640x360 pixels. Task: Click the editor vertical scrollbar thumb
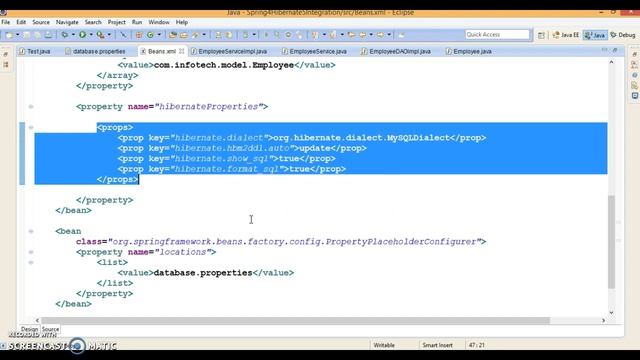click(611, 242)
